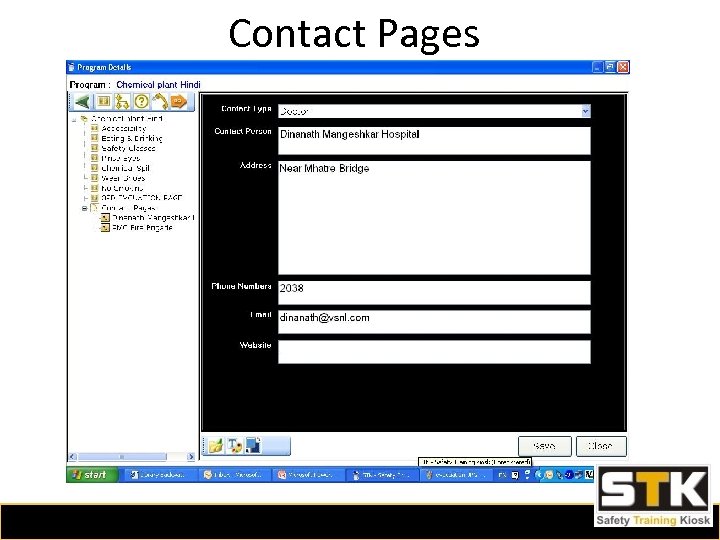Image resolution: width=720 pixels, height=540 pixels.
Task: Click the telephone handset contact icon
Action: tap(160, 101)
